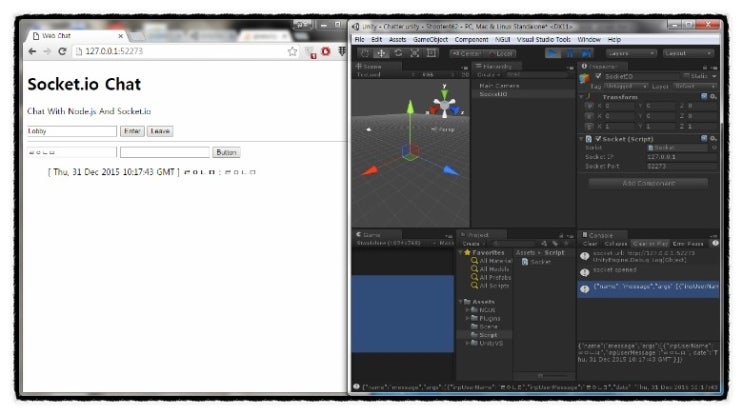743x415 pixels.
Task: Open the NGUI menu
Action: tap(502, 39)
